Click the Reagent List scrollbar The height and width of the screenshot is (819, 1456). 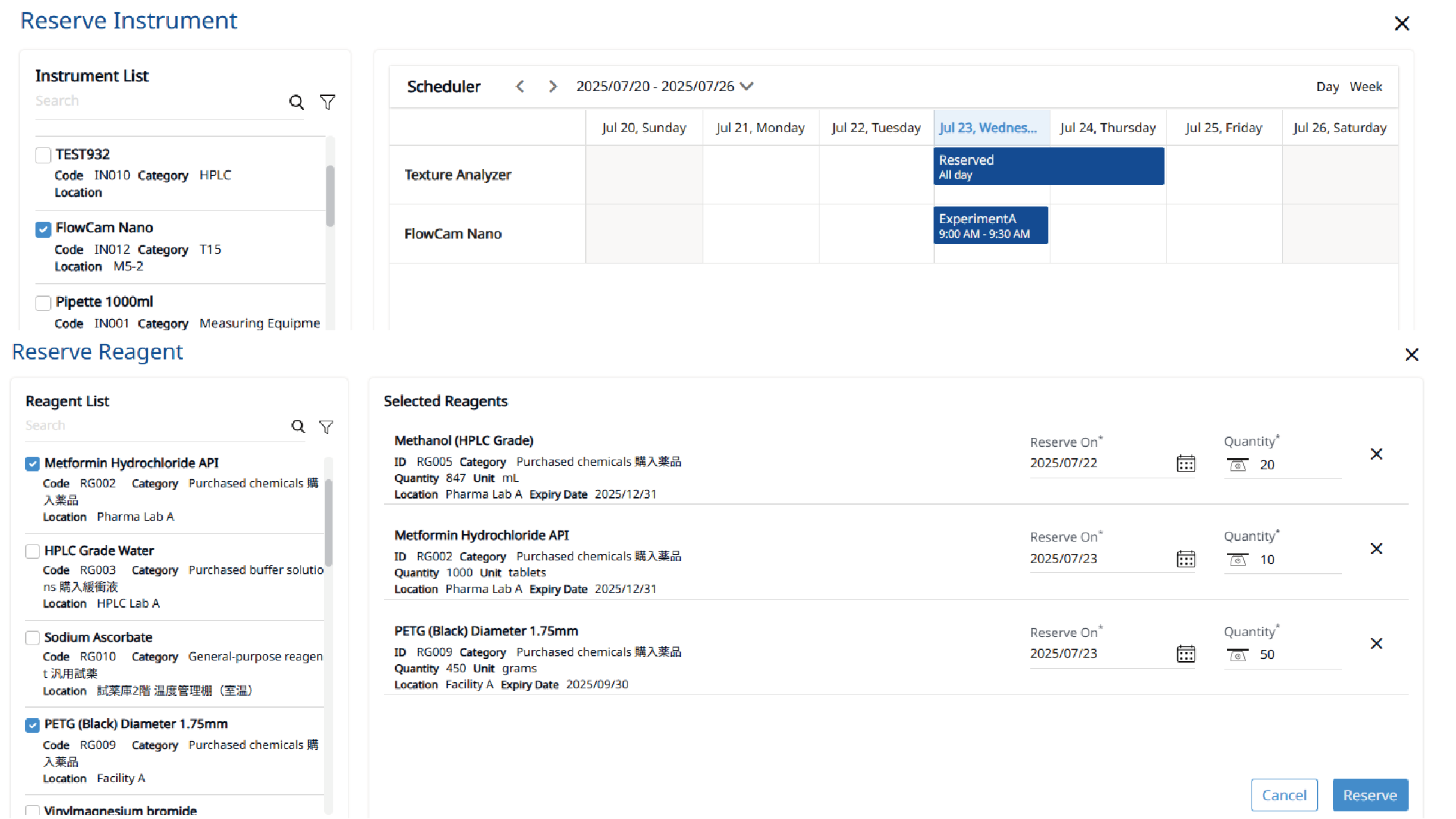(328, 521)
